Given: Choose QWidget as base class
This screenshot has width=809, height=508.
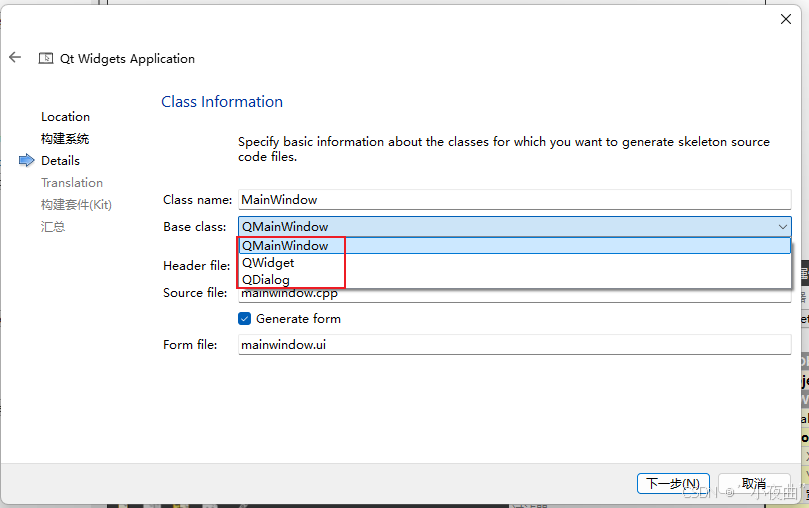Looking at the screenshot, I should [514, 263].
